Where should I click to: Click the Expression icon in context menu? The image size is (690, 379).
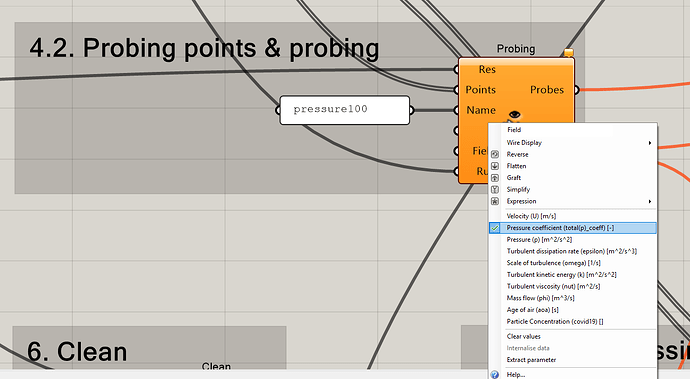[x=495, y=201]
